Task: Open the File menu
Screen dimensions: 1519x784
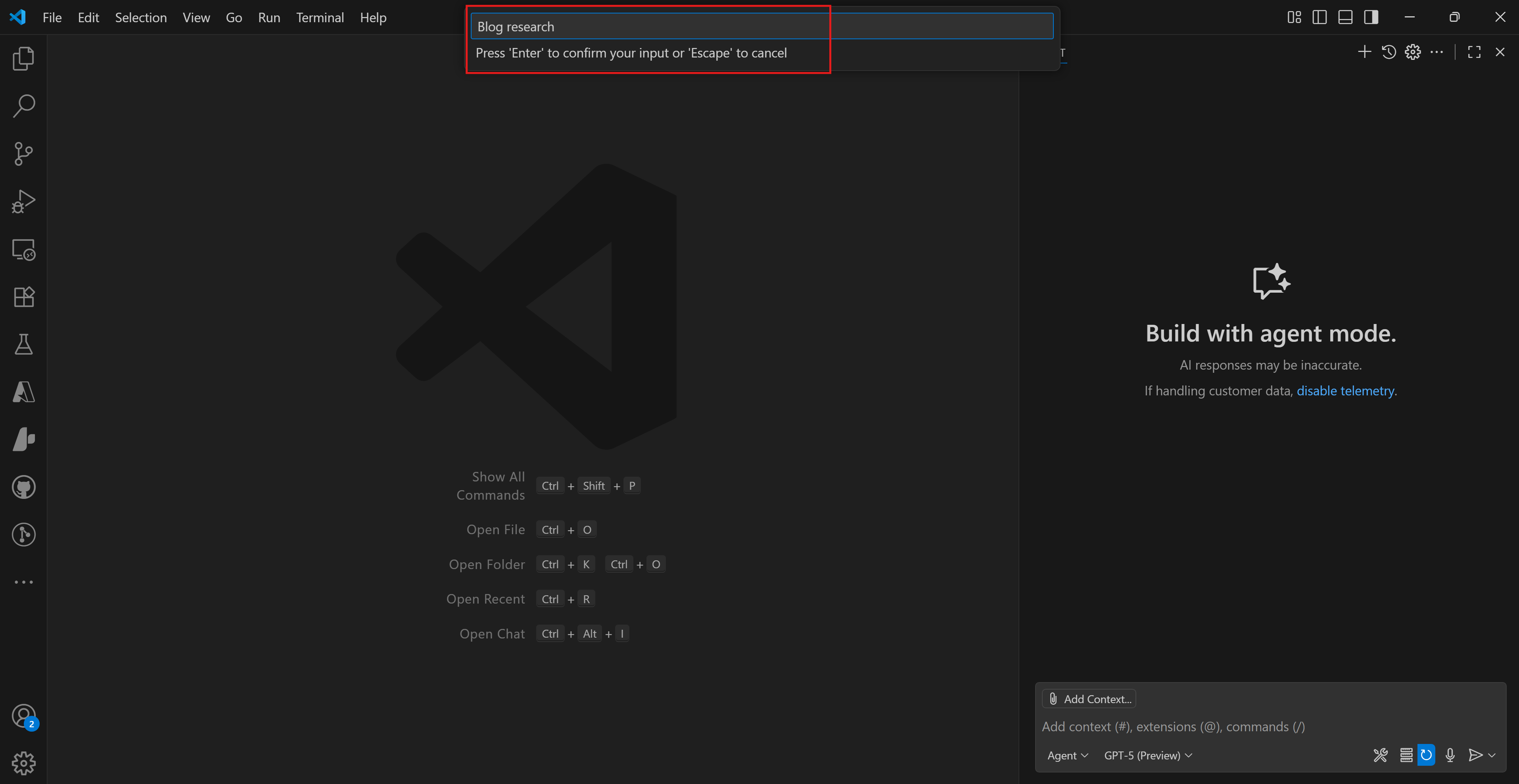Action: click(52, 18)
